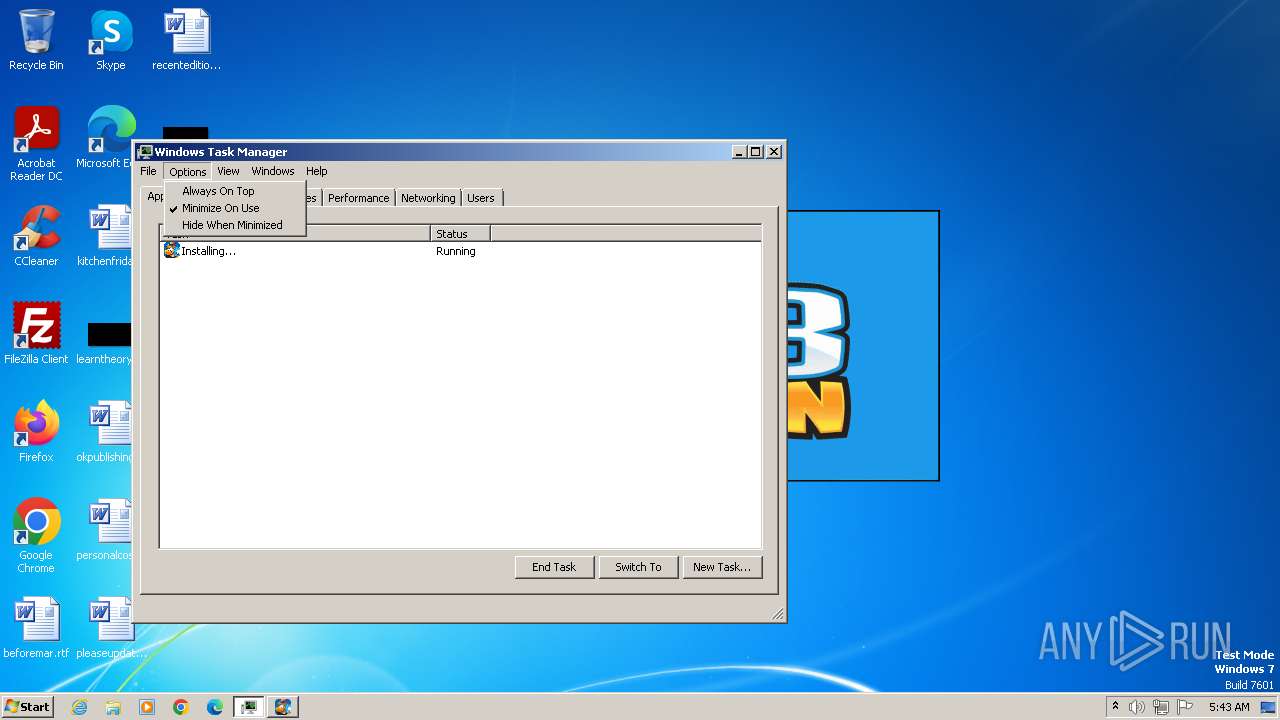Launch Firefox from the desktop

[x=36, y=432]
